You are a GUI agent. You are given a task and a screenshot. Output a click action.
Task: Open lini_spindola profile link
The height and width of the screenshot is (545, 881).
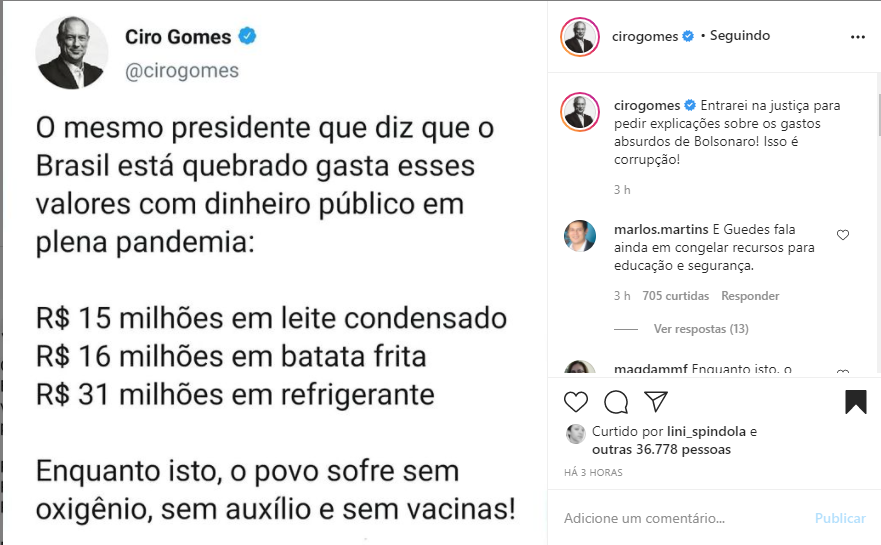(x=706, y=432)
